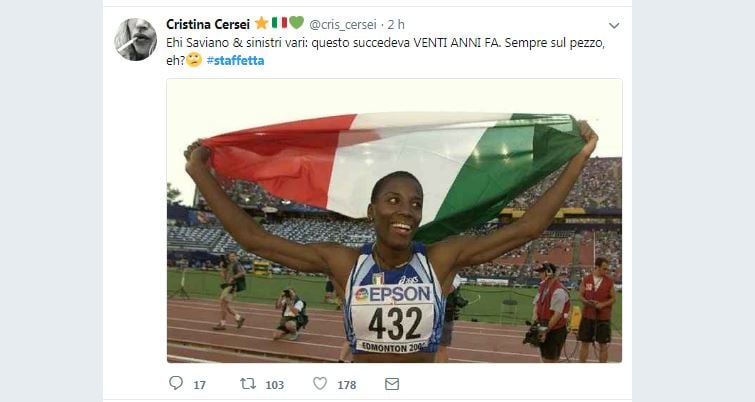Open the @cris_cersei handle link

pos(343,25)
